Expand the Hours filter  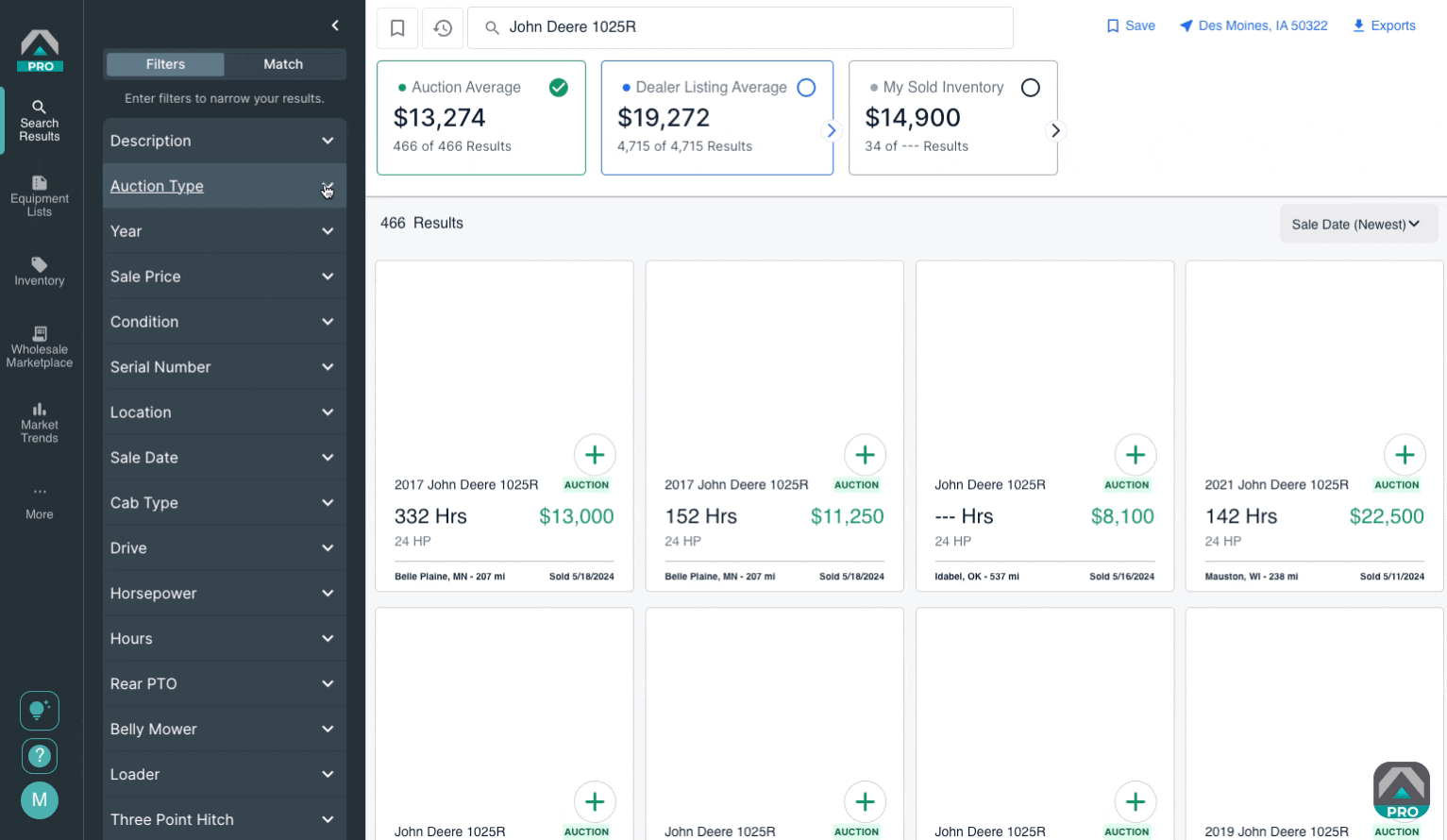tap(224, 639)
